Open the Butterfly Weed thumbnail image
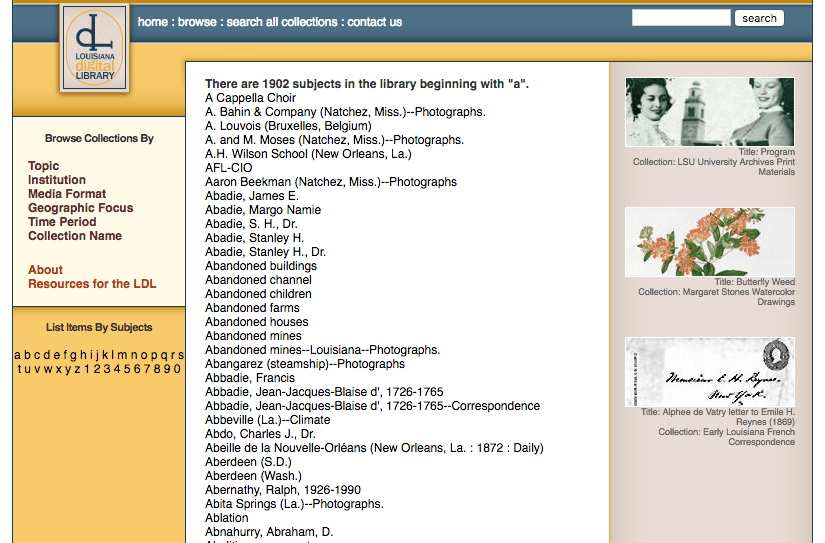The height and width of the screenshot is (543, 825). click(710, 242)
